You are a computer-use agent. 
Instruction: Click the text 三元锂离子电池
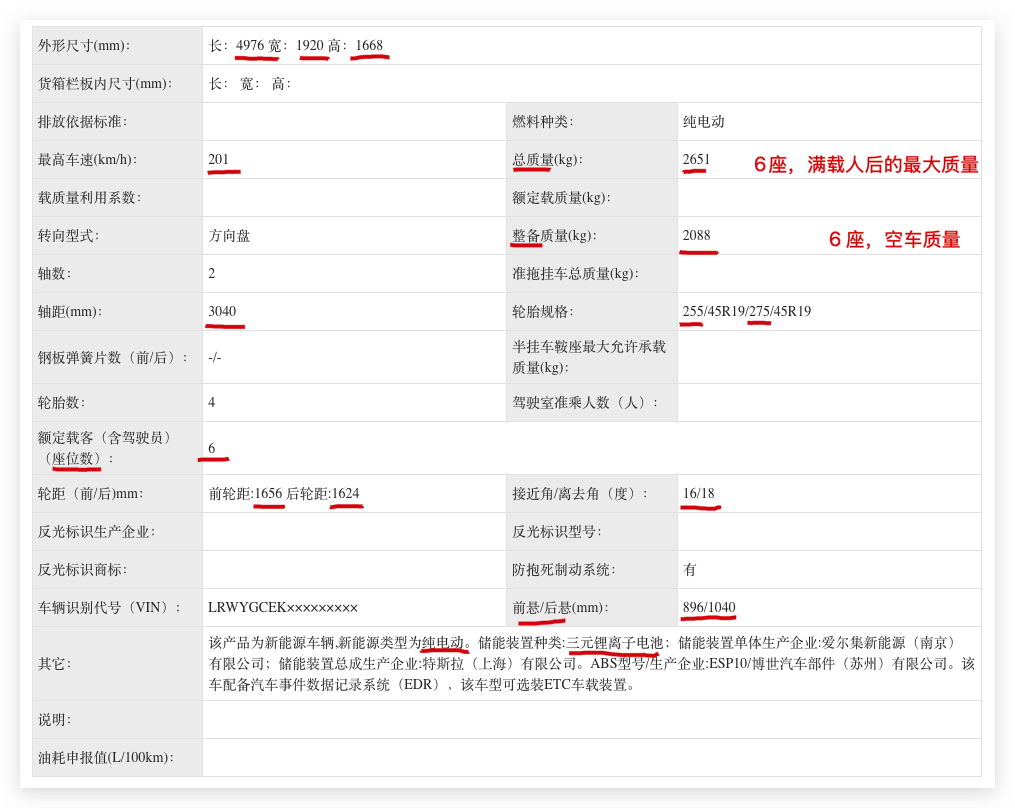coord(615,643)
